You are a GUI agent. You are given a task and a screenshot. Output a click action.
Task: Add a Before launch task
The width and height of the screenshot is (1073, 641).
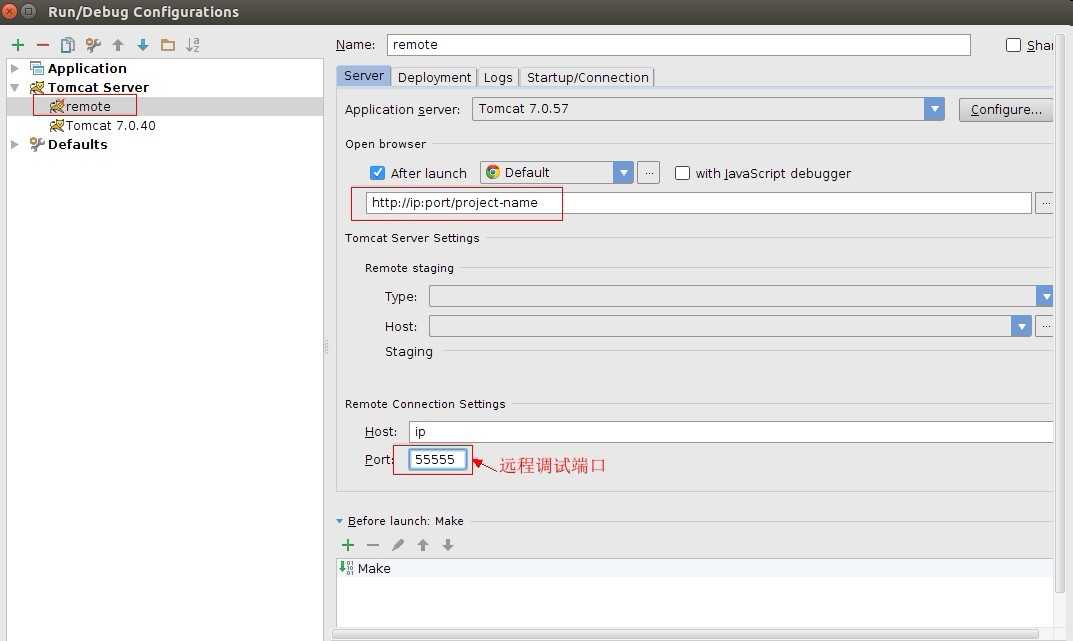[x=348, y=545]
